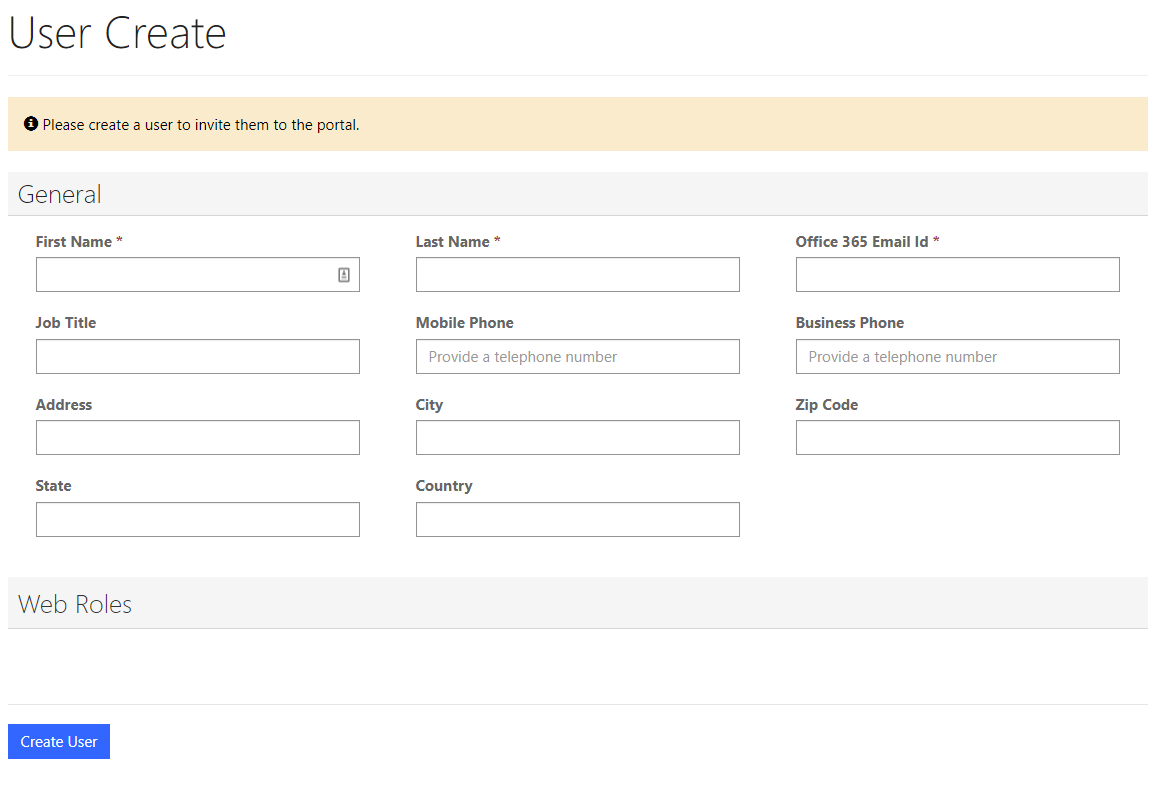This screenshot has height=795, width=1159.
Task: Click the Business Phone label
Action: [849, 323]
